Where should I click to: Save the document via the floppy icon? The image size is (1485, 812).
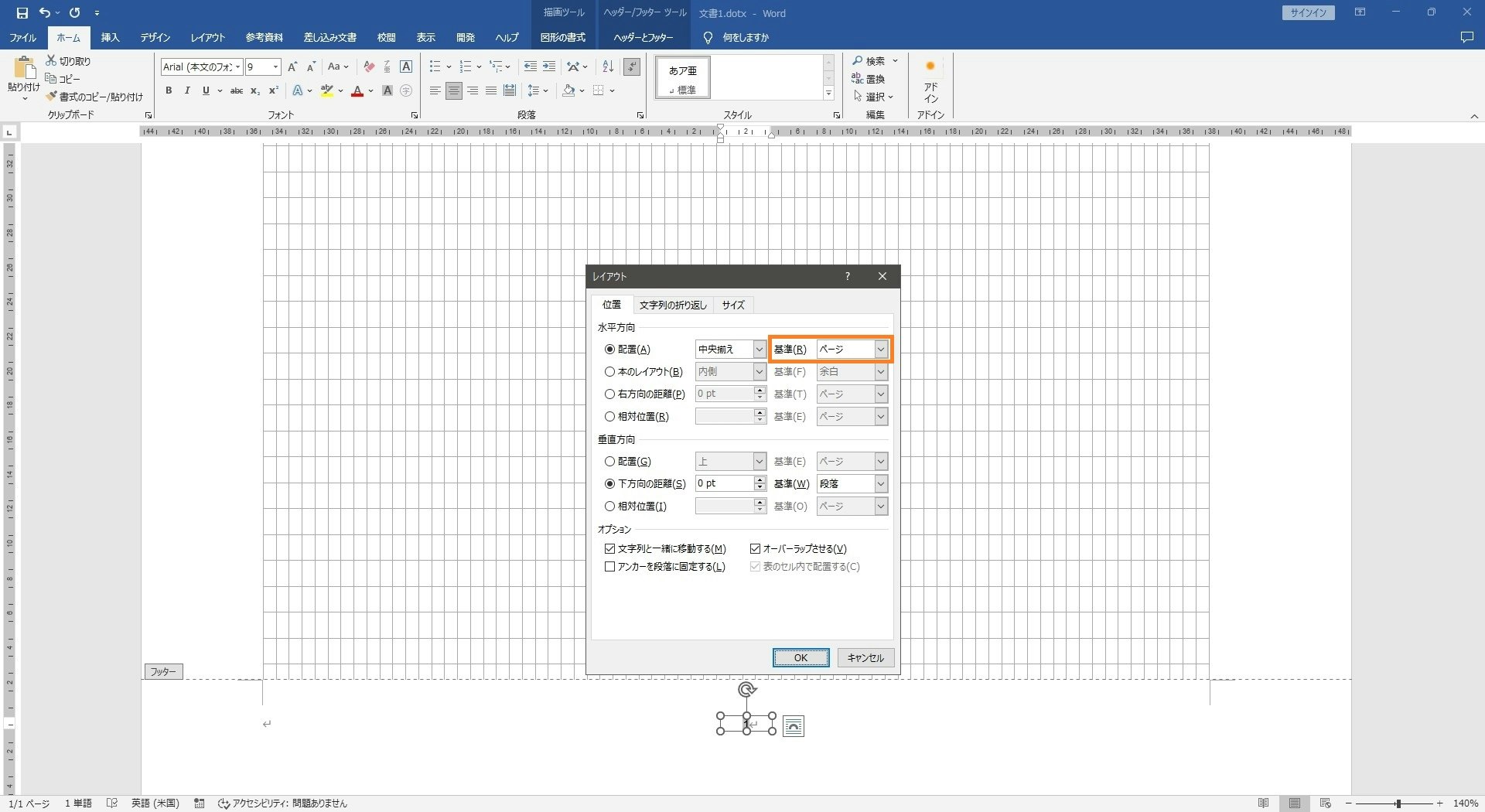pyautogui.click(x=22, y=12)
